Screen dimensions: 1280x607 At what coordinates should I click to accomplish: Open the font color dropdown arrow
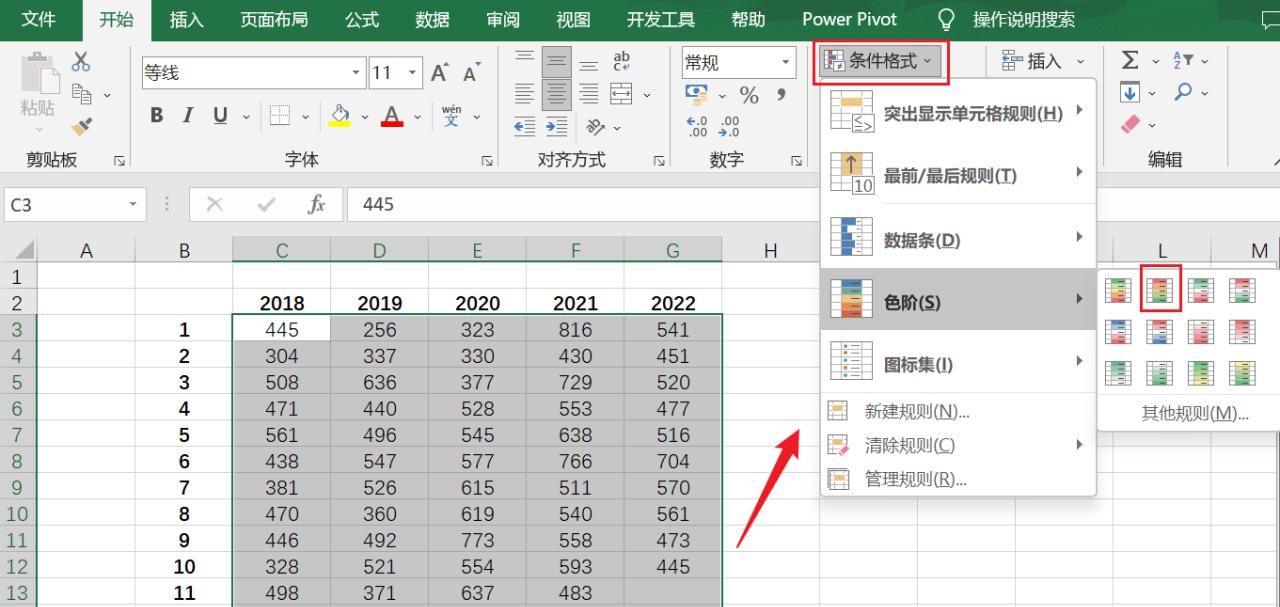pos(415,117)
